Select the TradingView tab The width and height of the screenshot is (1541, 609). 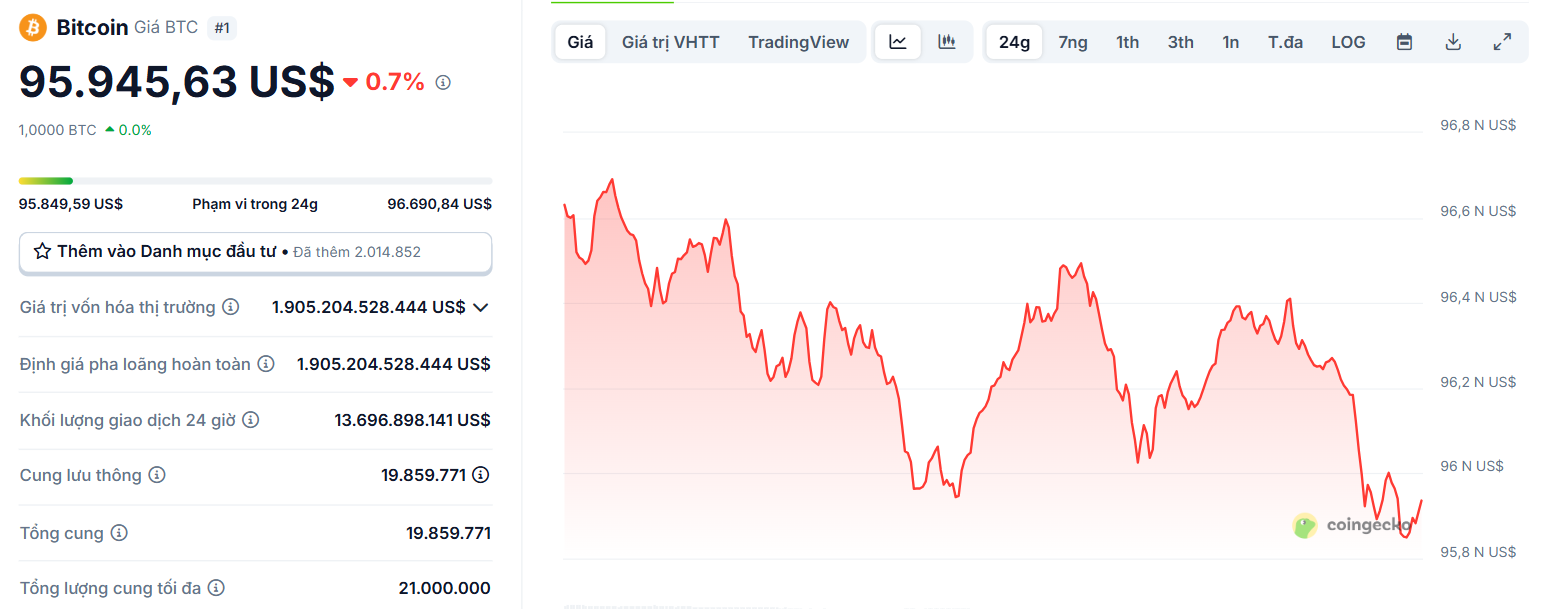click(x=798, y=42)
